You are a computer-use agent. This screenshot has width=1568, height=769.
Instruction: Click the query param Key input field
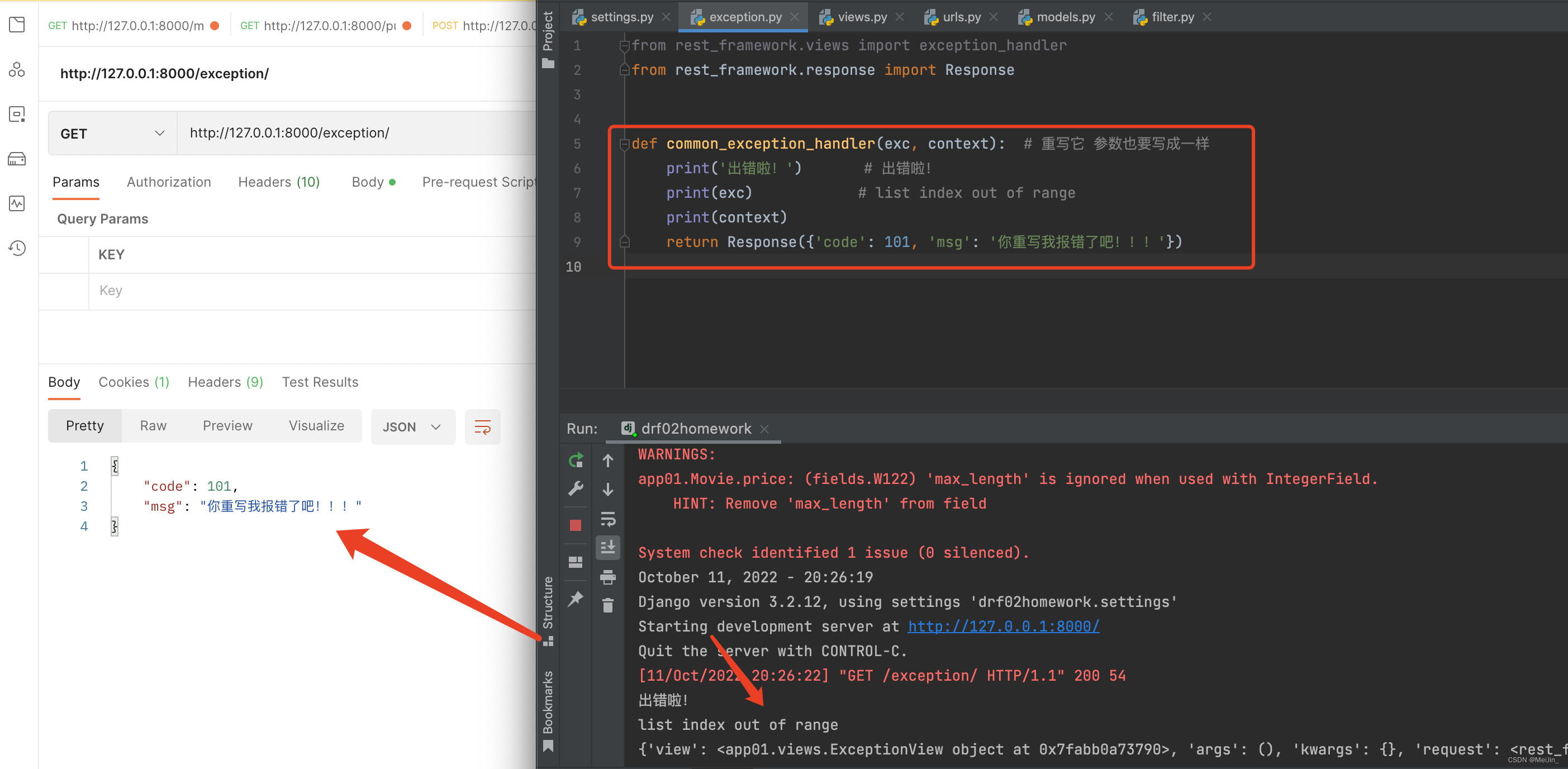coord(312,291)
